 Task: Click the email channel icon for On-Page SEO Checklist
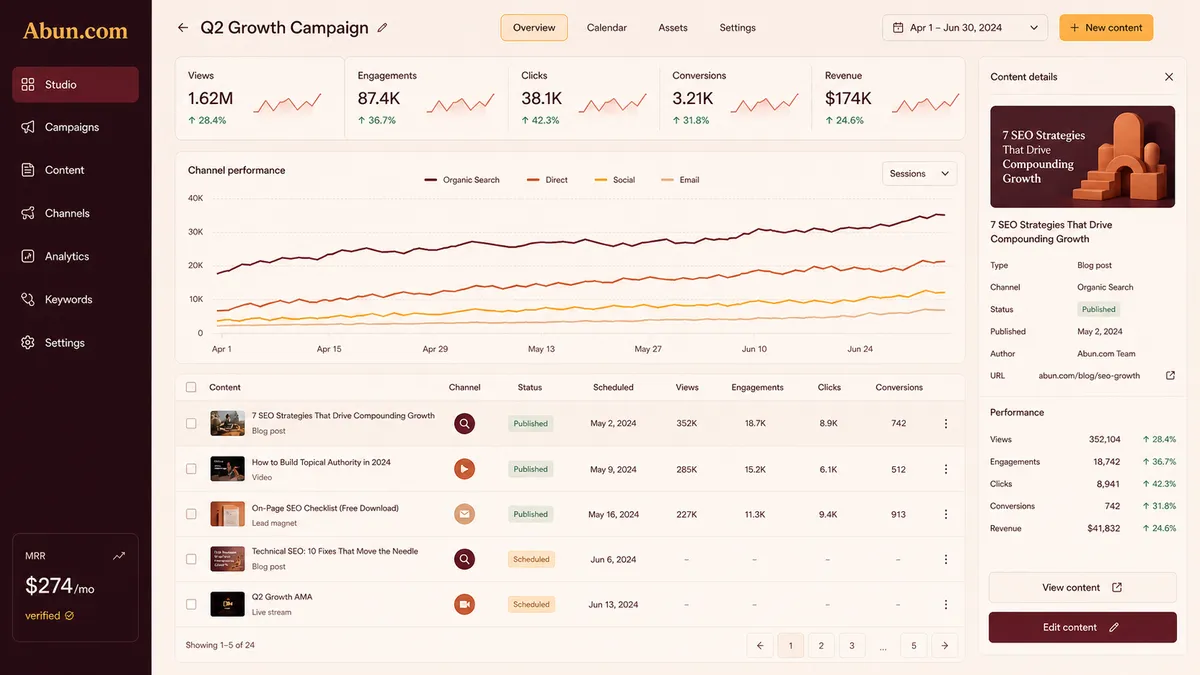pos(464,514)
